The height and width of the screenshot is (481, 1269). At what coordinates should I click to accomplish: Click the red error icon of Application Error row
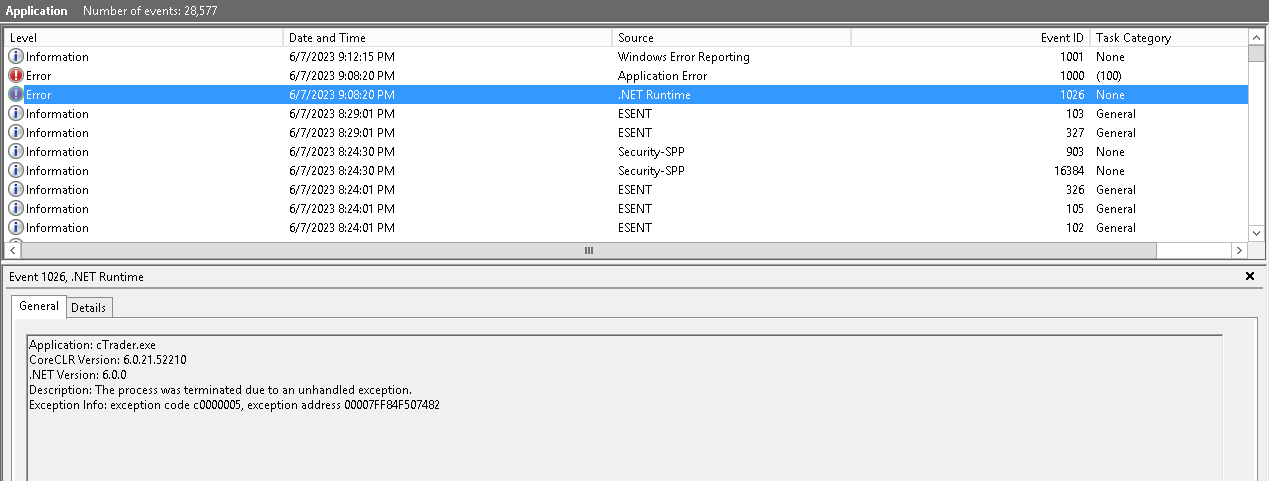[x=16, y=76]
